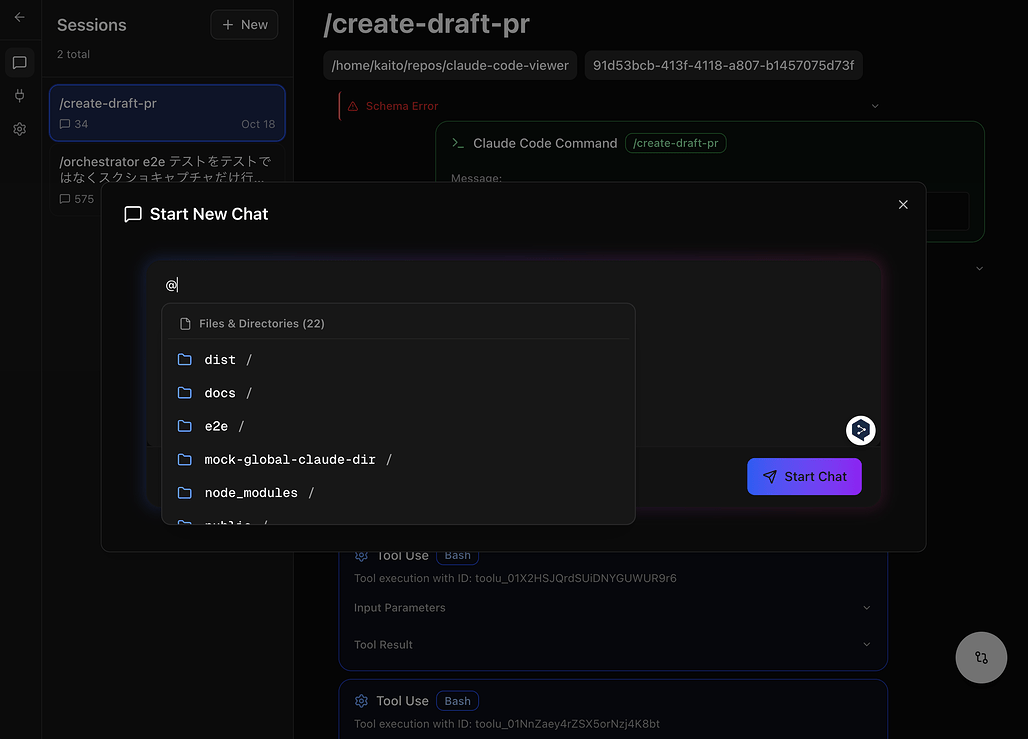Screen dimensions: 1028x739
Task: Select node_modules in the file suggestions list
Action: (249, 492)
